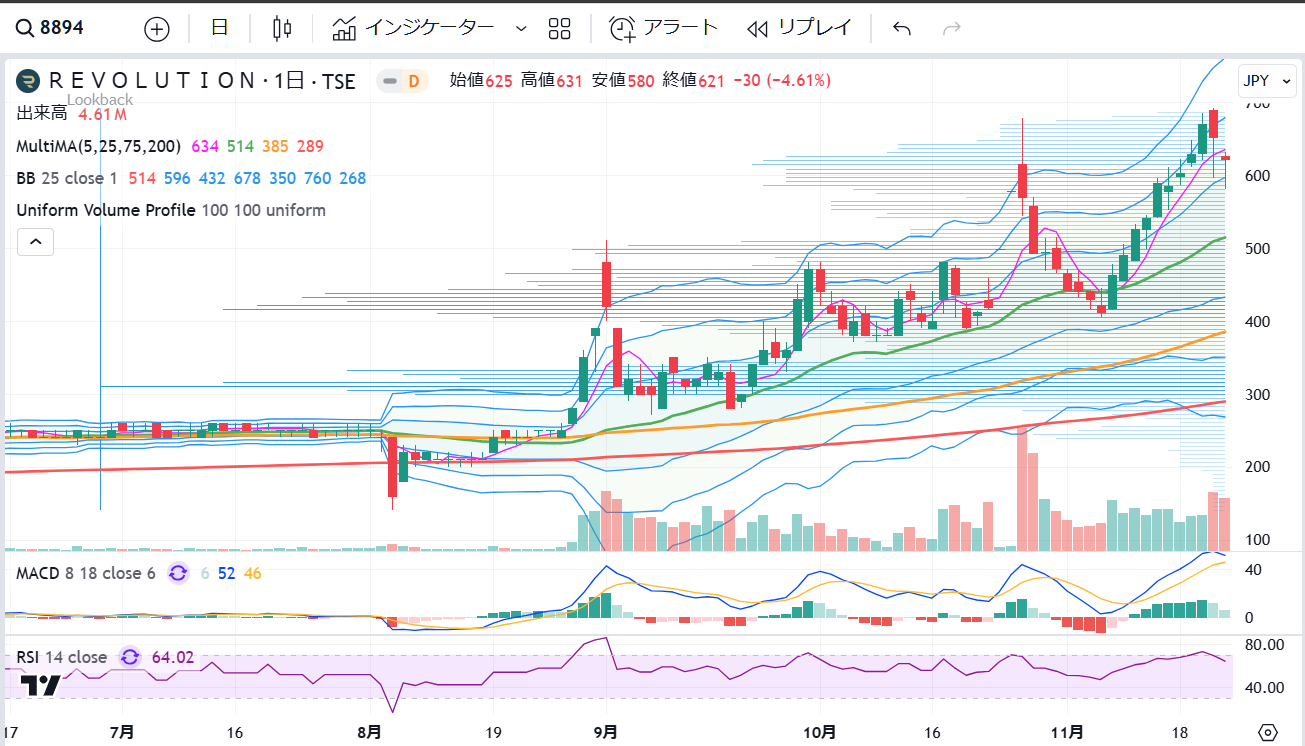Viewport: 1305px width, 746px height.
Task: Click the MACD purple refresh status icon
Action: tap(178, 573)
